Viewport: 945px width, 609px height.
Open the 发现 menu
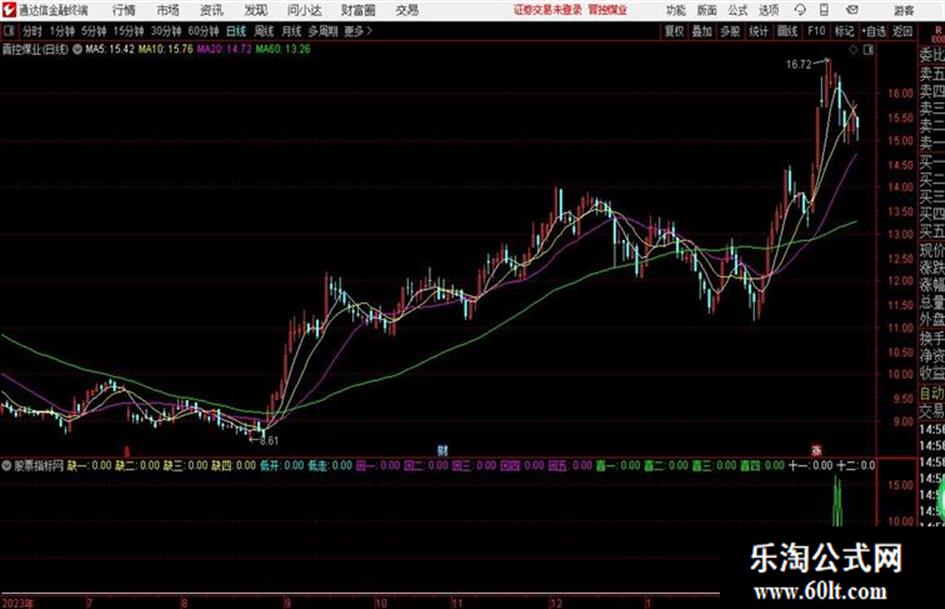256,10
